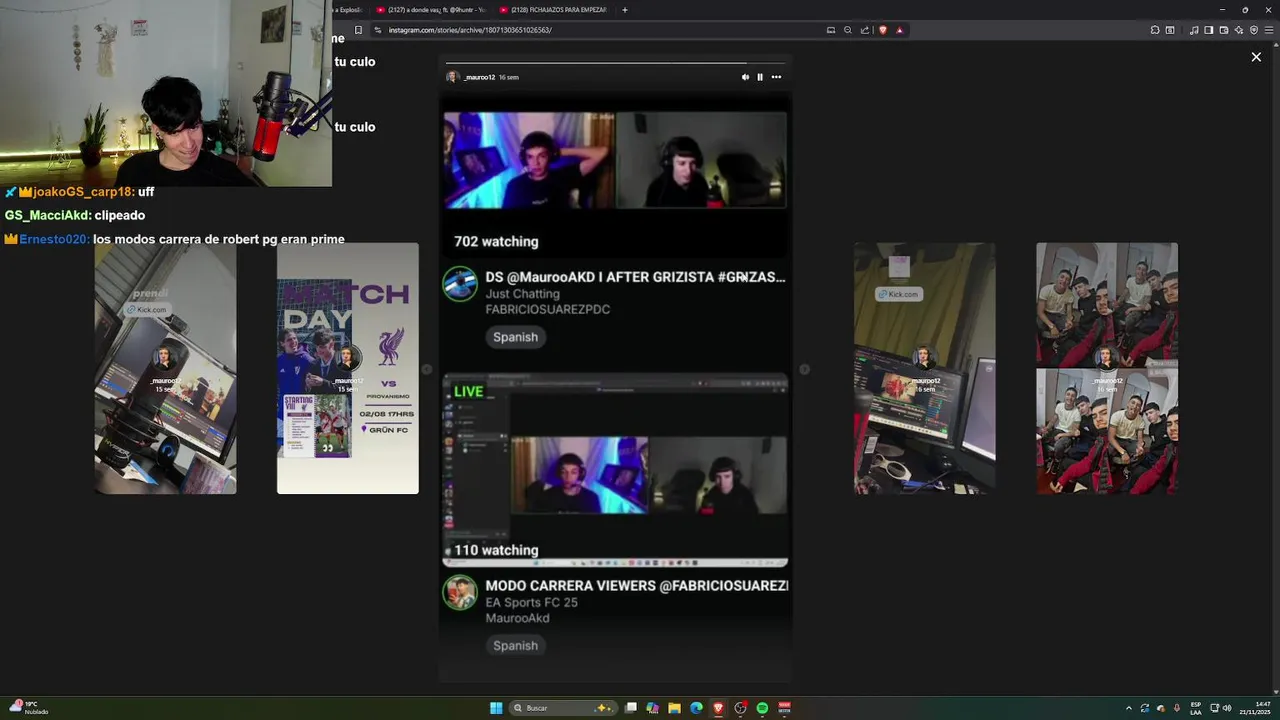Click the blue-striped channel avatar of first stream
Screen dimensions: 1280x720
tap(460, 284)
